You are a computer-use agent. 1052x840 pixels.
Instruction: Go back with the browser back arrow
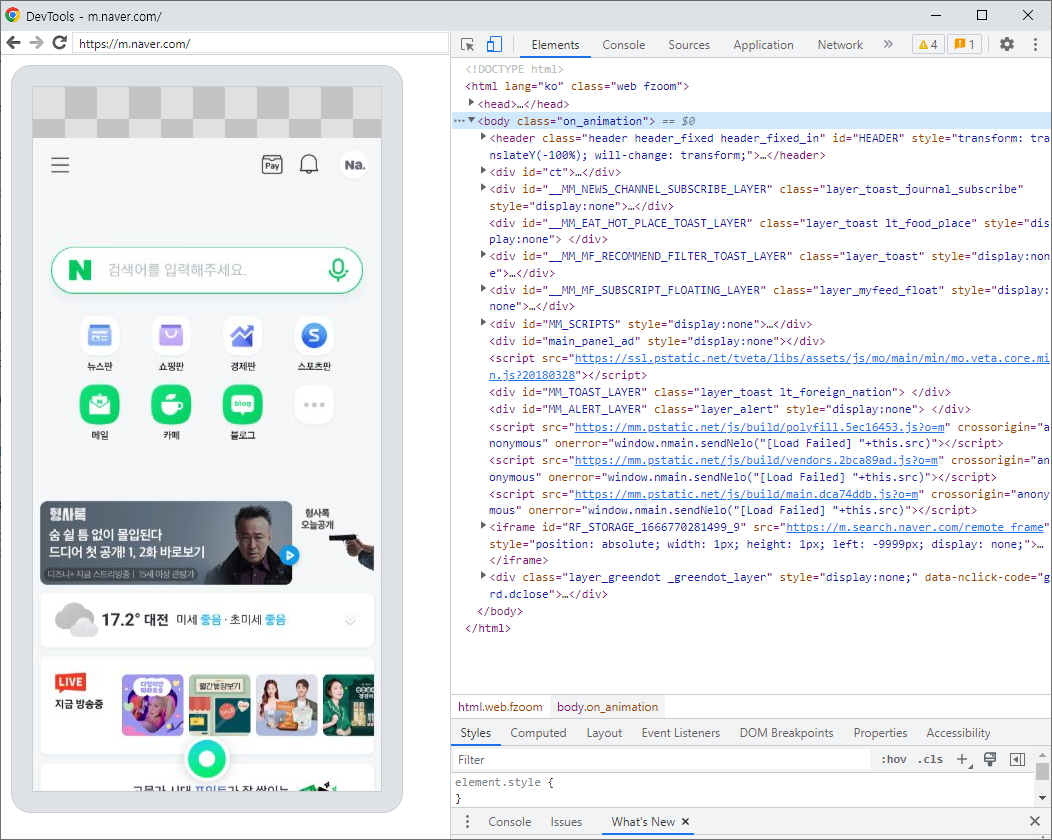click(x=13, y=43)
